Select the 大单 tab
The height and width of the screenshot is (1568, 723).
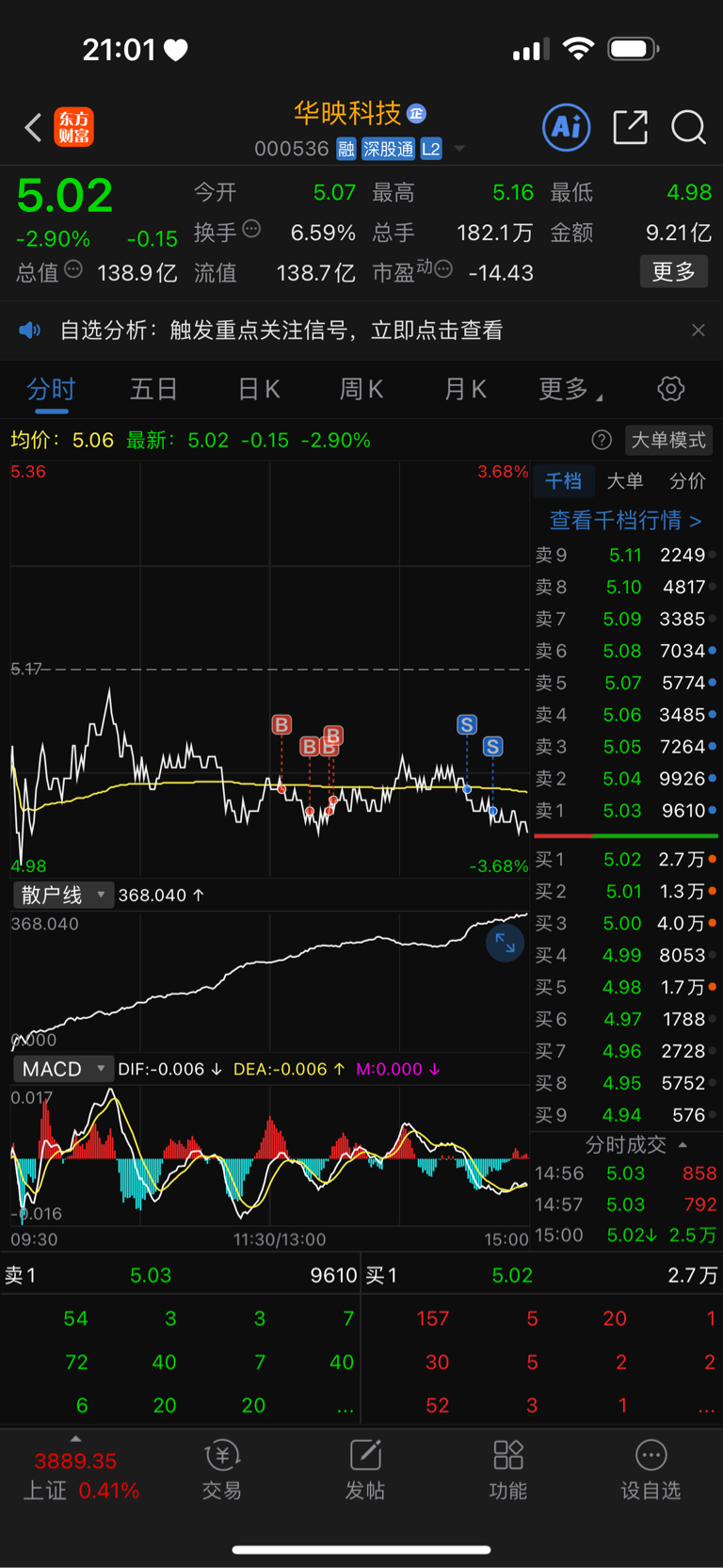click(625, 481)
